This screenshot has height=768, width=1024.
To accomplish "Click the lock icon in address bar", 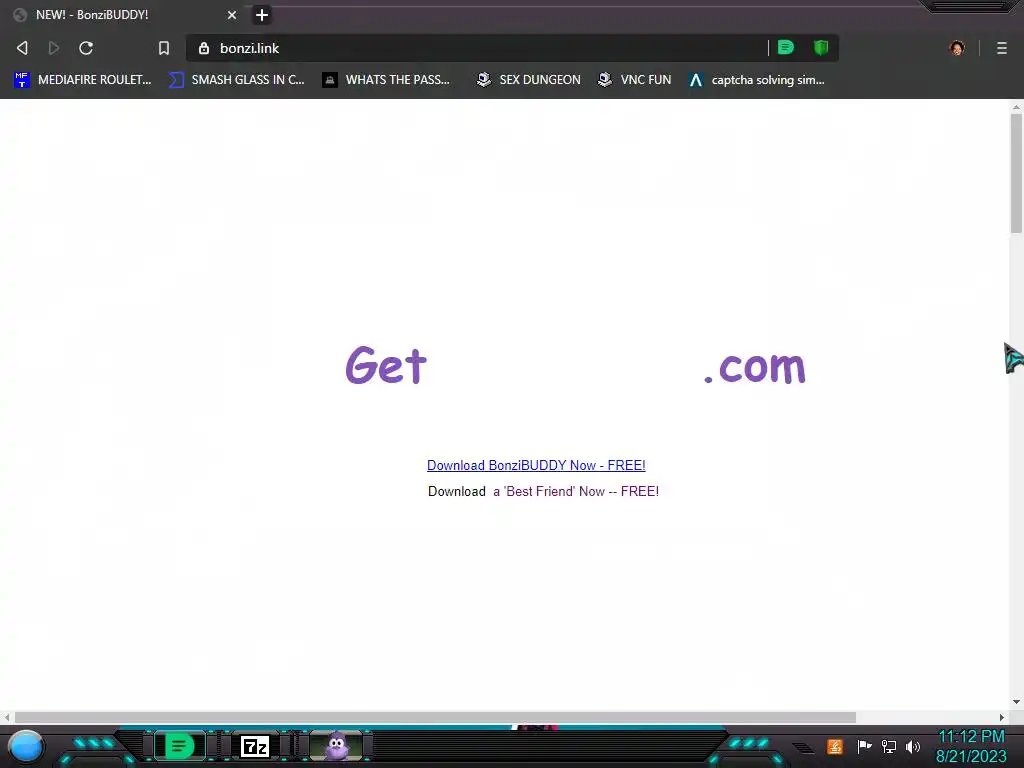I will [x=204, y=48].
